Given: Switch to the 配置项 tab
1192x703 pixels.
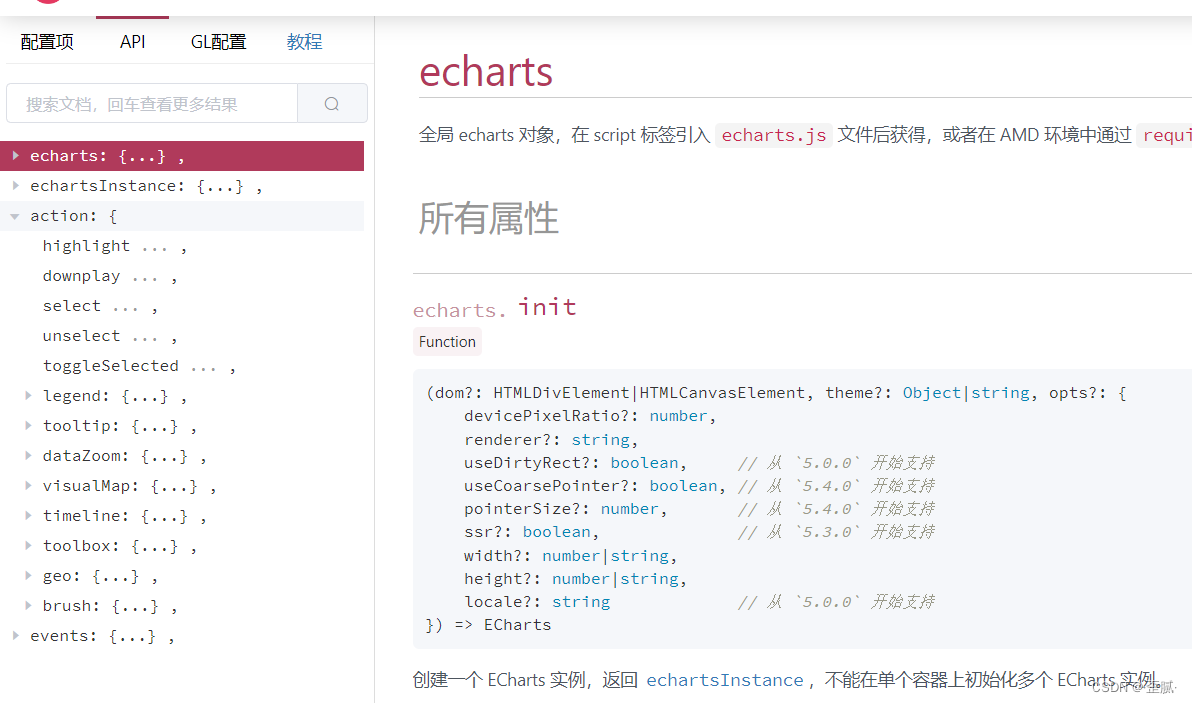Looking at the screenshot, I should pyautogui.click(x=46, y=41).
